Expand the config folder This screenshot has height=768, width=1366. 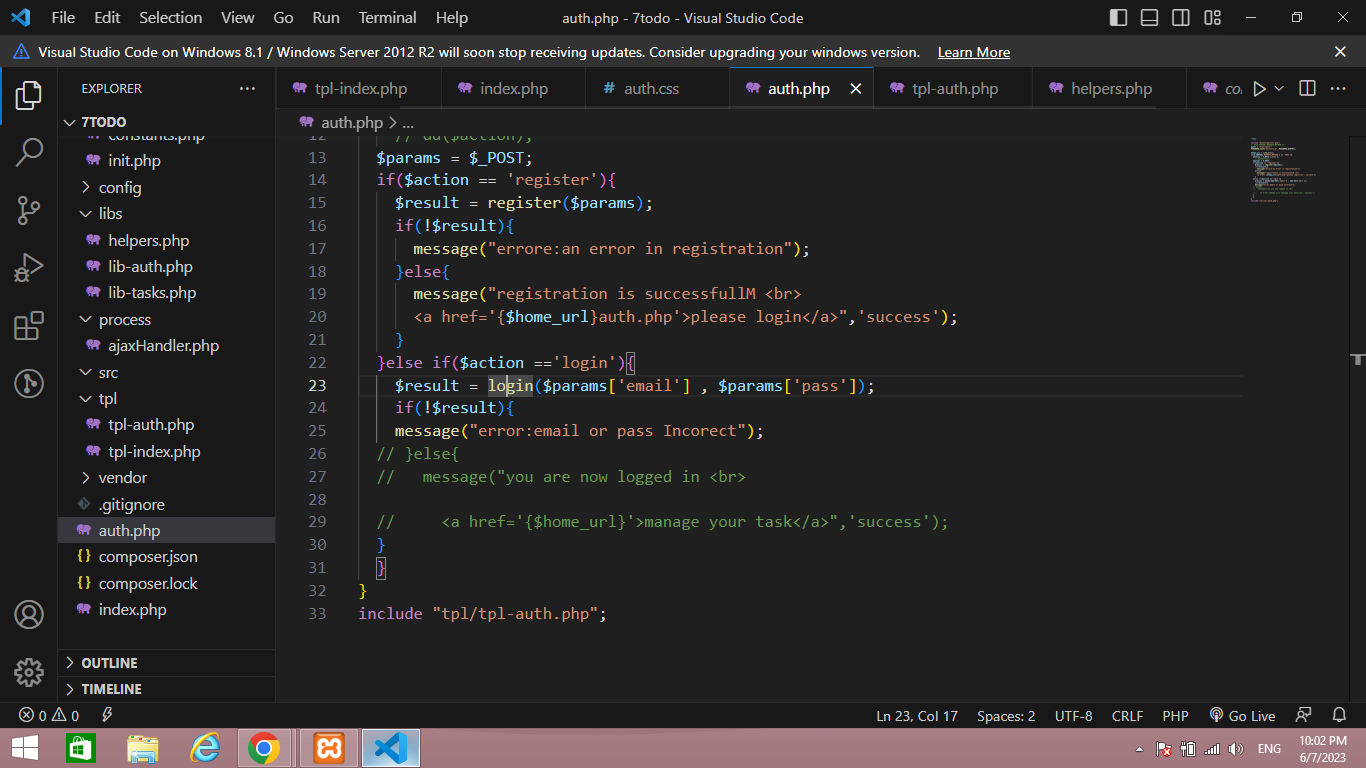coord(166,187)
